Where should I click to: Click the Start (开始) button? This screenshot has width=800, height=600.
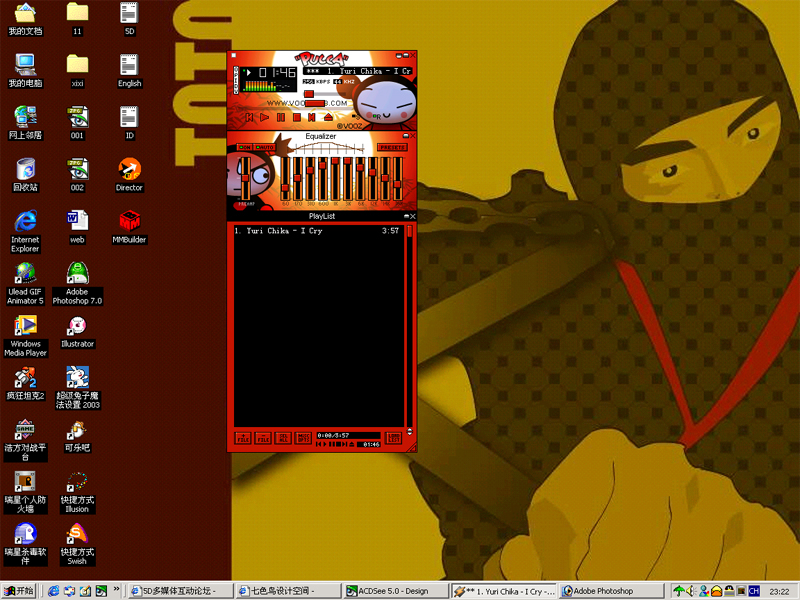click(19, 591)
